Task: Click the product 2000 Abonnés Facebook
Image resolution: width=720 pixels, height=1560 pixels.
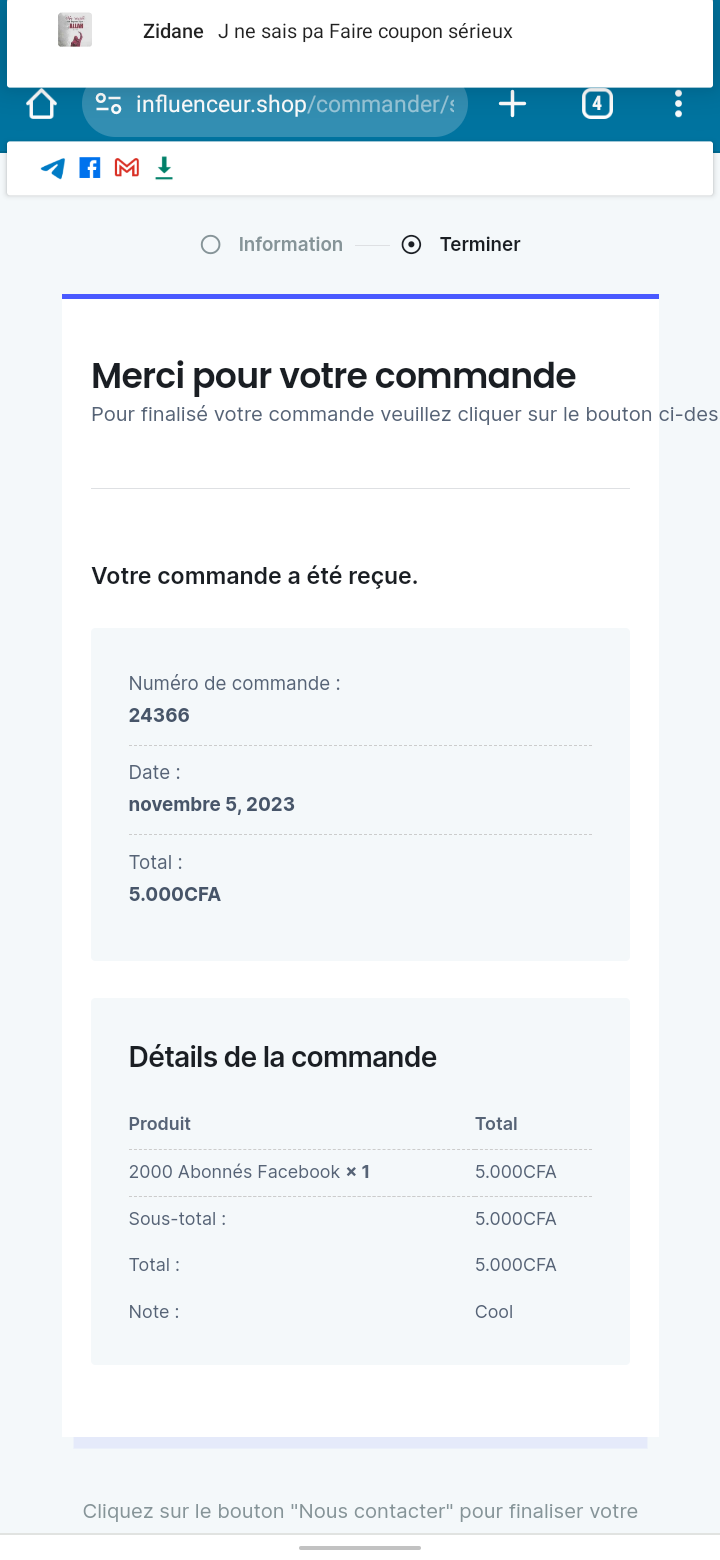Action: 235,1172
